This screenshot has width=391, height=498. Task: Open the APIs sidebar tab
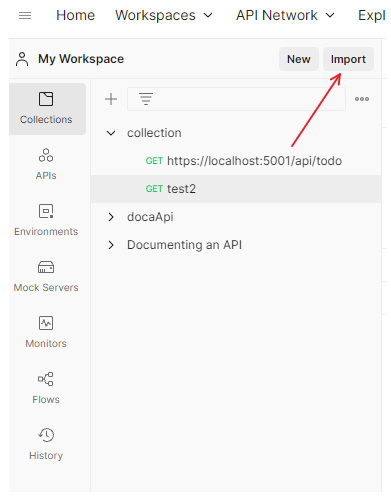pos(46,165)
